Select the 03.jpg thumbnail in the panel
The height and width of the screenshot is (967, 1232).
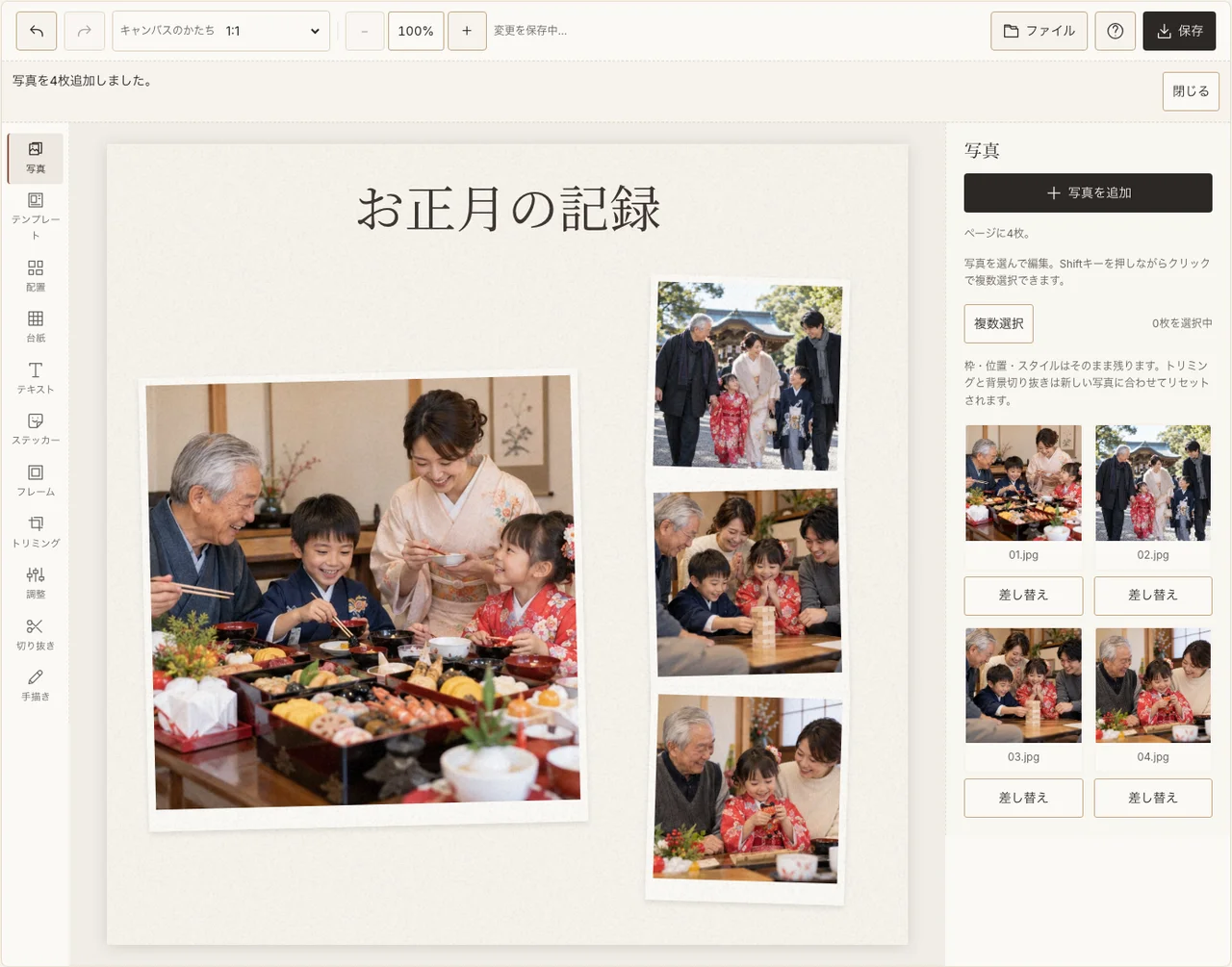(1023, 685)
